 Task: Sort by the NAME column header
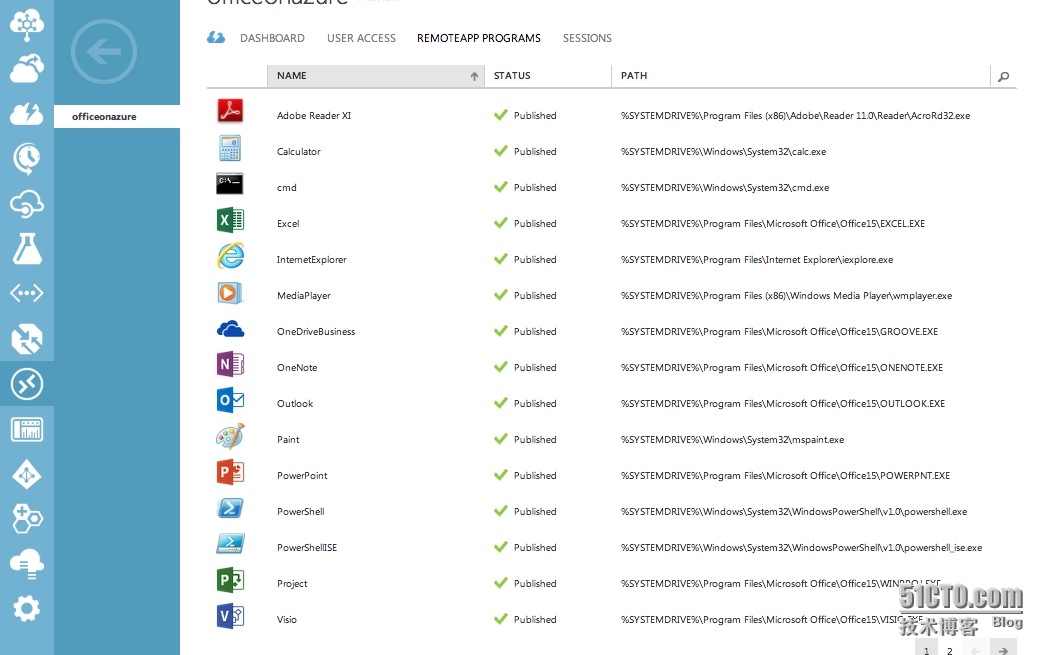click(375, 76)
